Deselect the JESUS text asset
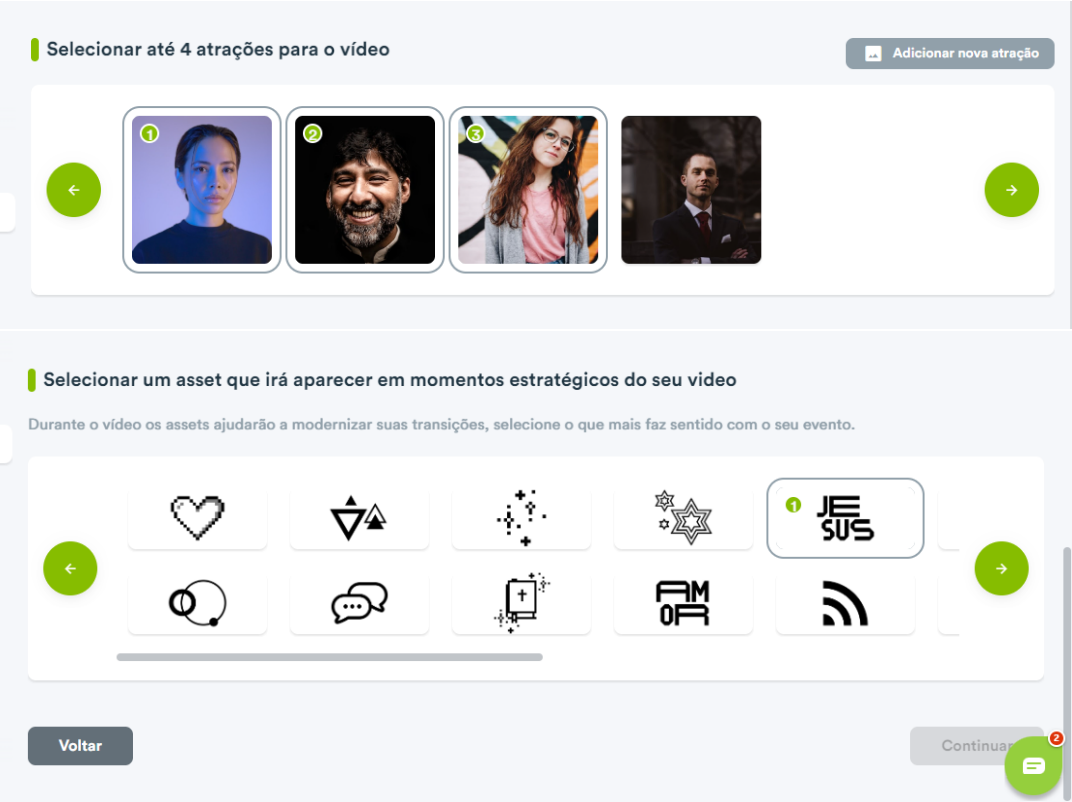The image size is (1072, 802). (x=845, y=518)
